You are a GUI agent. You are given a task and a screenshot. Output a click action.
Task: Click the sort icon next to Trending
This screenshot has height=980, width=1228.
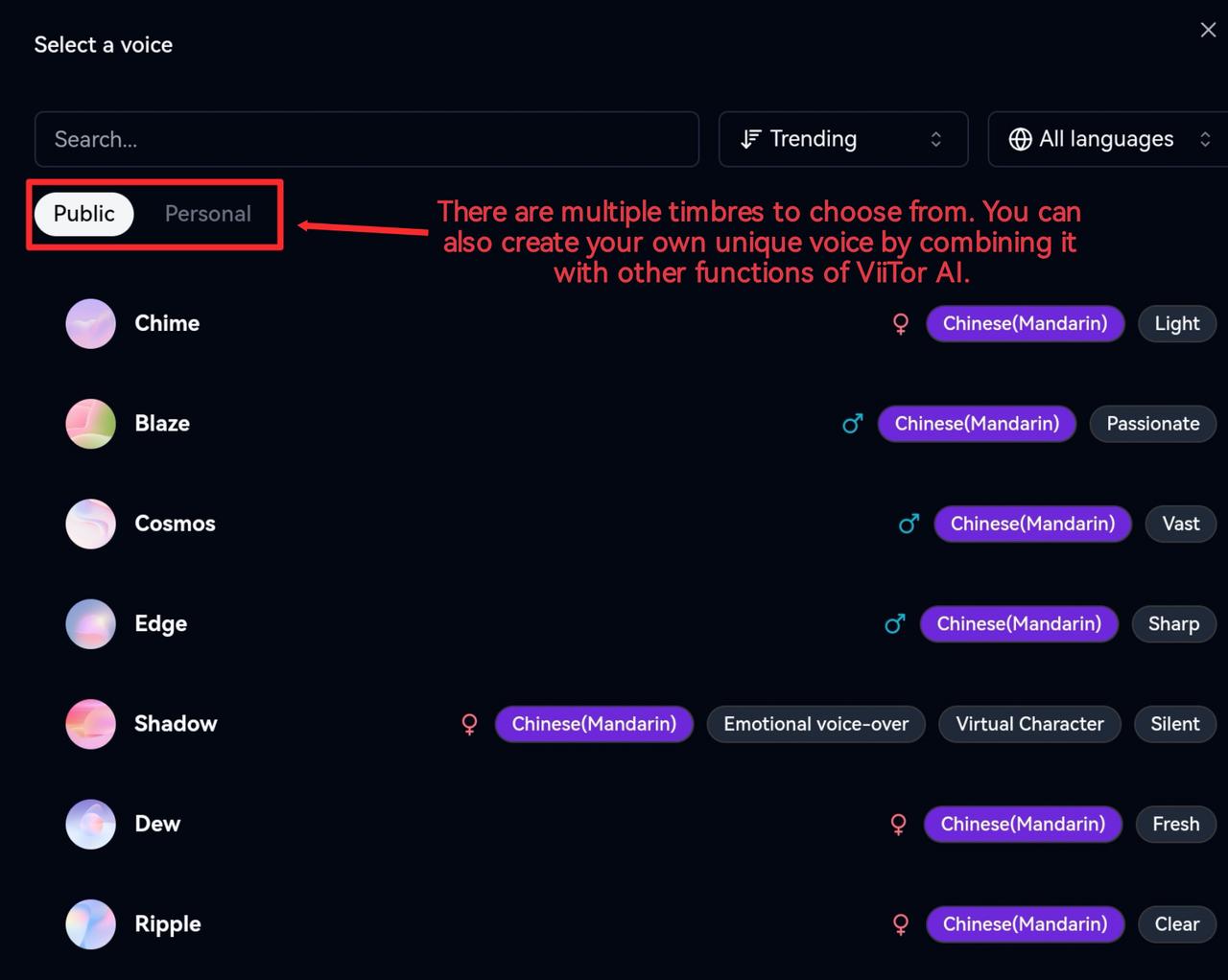750,139
